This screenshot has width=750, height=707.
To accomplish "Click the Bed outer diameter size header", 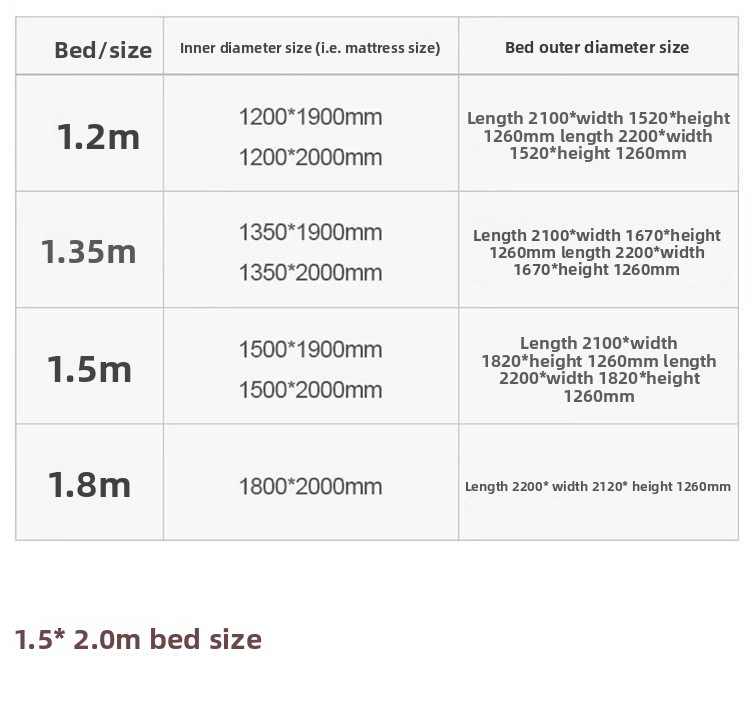I will [597, 47].
